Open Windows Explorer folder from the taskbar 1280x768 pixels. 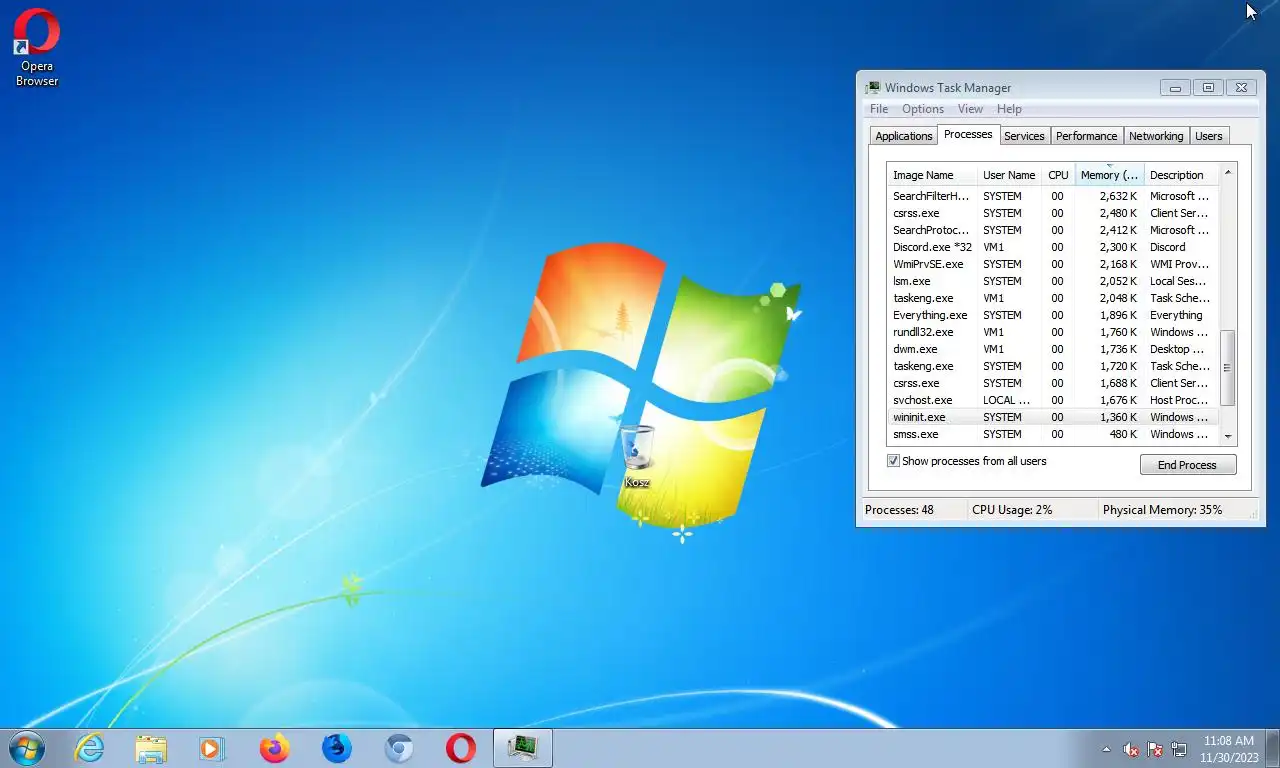(151, 748)
